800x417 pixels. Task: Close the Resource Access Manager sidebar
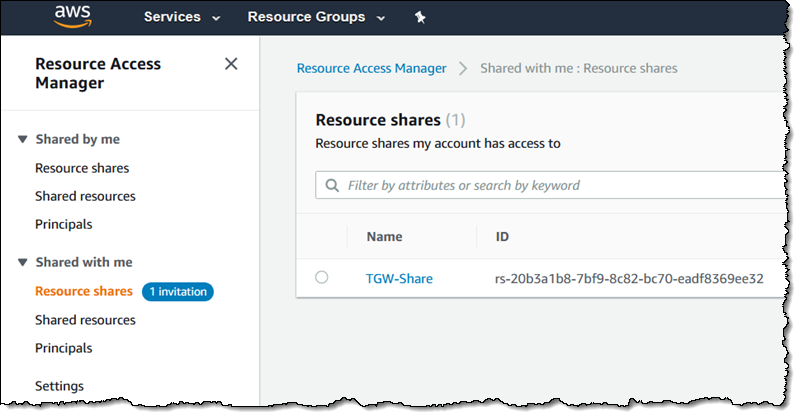[231, 64]
